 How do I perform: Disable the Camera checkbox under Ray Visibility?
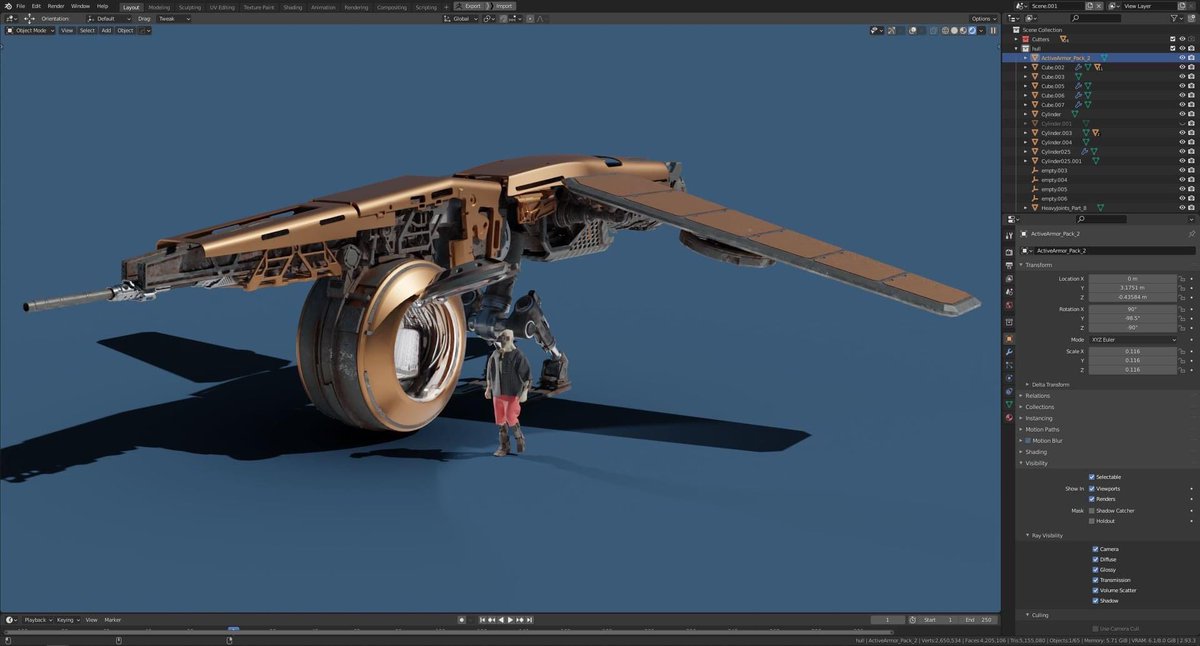click(x=1096, y=548)
